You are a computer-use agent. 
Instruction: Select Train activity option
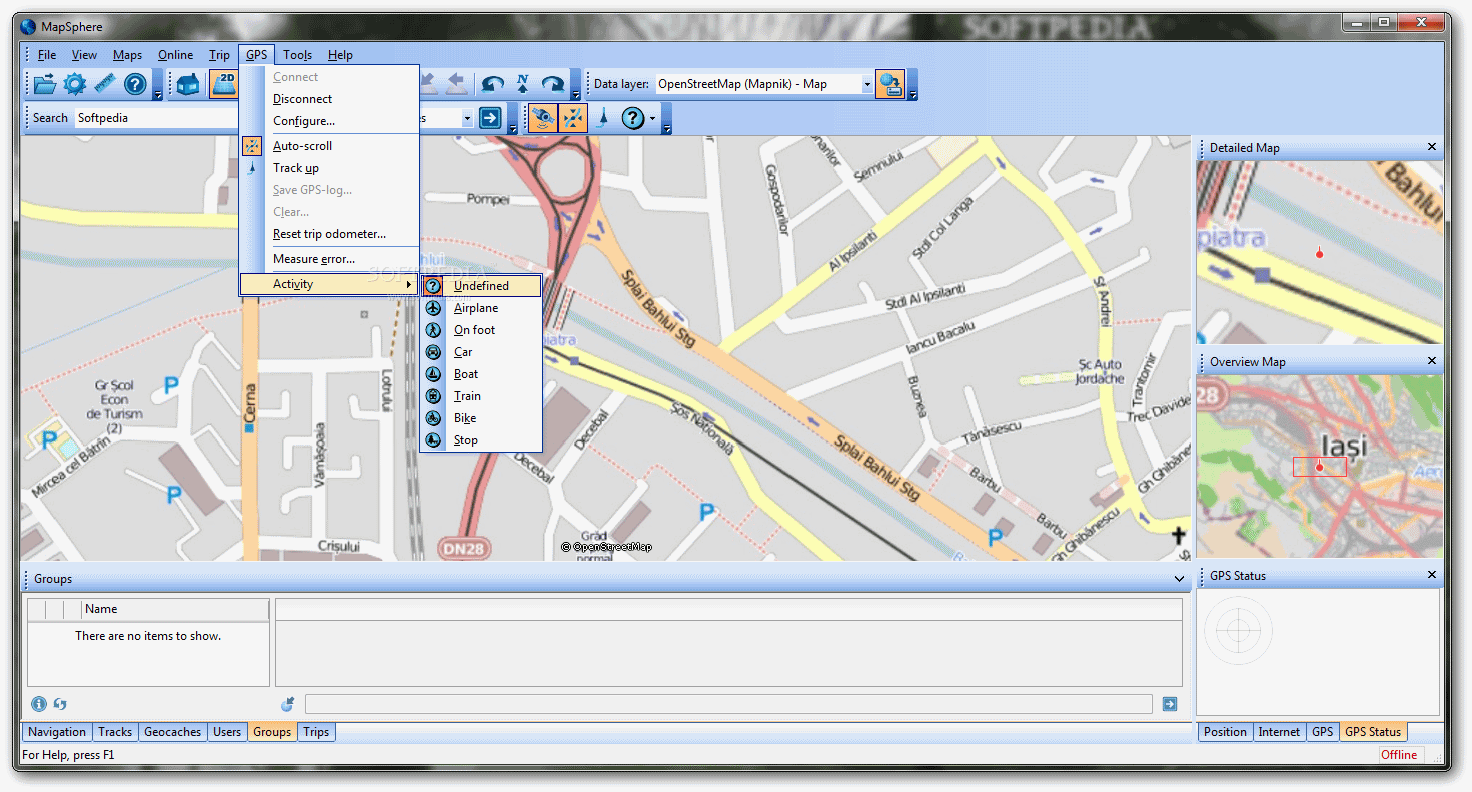pyautogui.click(x=481, y=396)
